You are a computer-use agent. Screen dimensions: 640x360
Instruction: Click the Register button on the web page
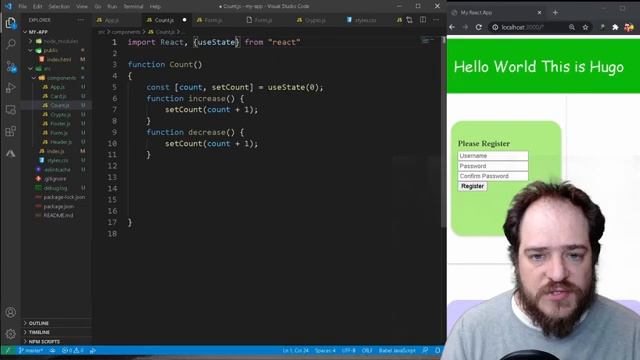click(472, 186)
